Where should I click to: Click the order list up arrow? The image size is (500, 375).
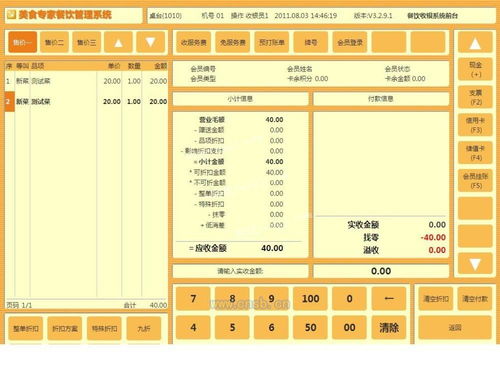click(x=118, y=42)
